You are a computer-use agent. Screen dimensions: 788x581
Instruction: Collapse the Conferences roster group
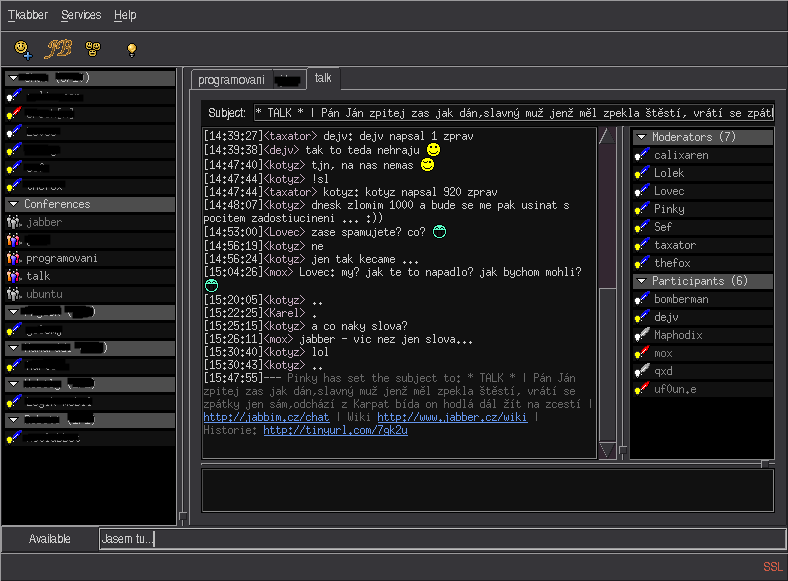coord(13,204)
